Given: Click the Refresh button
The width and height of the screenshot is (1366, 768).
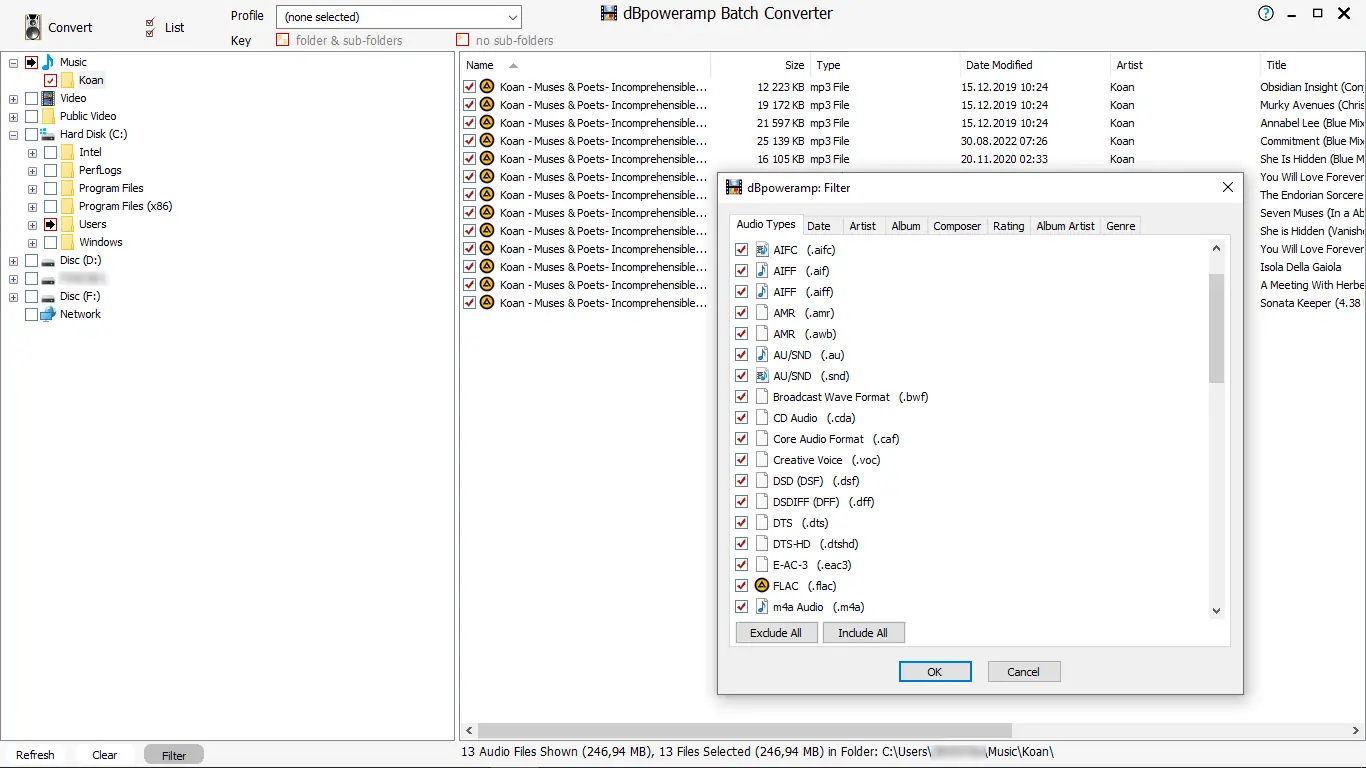Looking at the screenshot, I should [35, 755].
